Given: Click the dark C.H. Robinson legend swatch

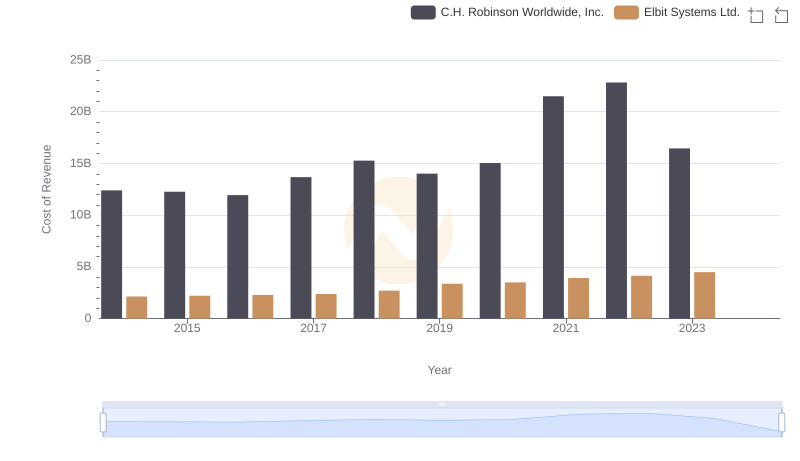Looking at the screenshot, I should pos(423,12).
